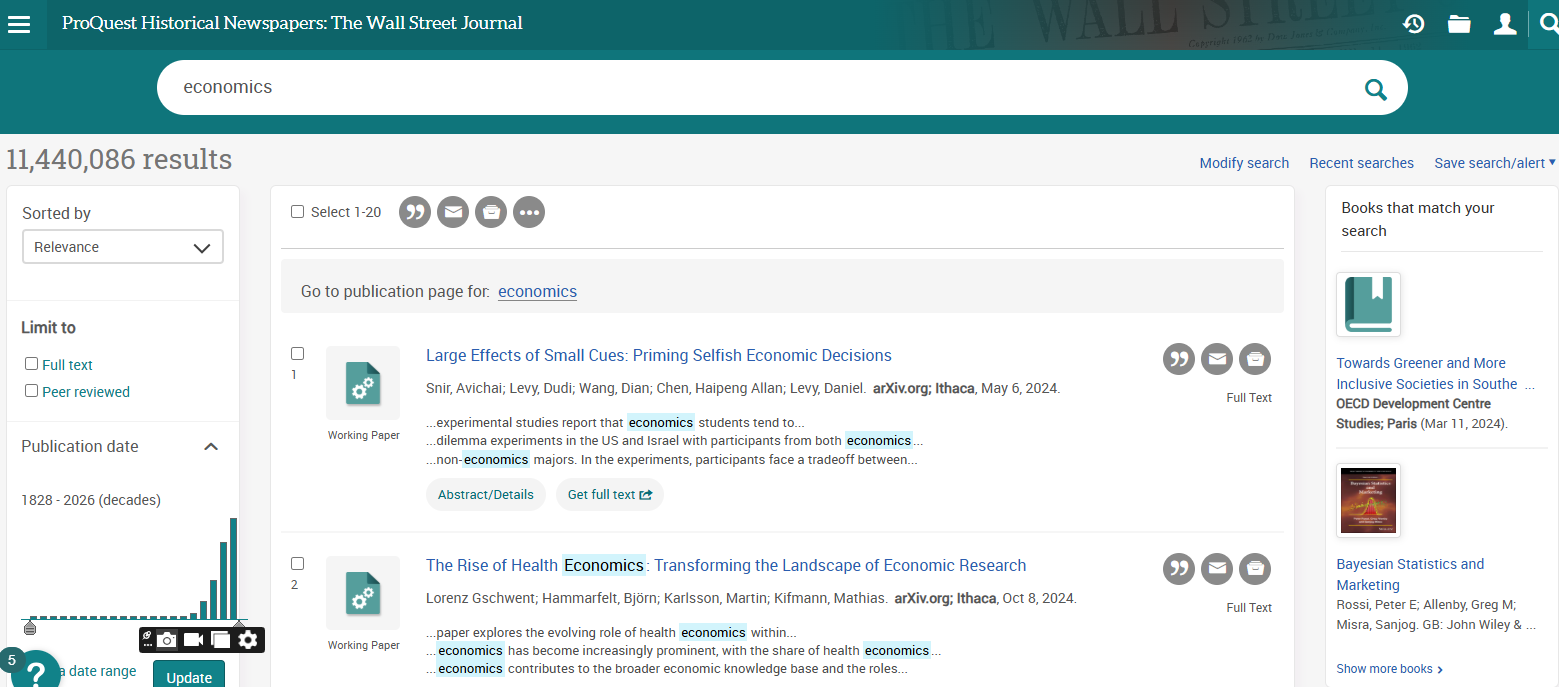1559x687 pixels.
Task: Click Modify search link
Action: [1244, 163]
